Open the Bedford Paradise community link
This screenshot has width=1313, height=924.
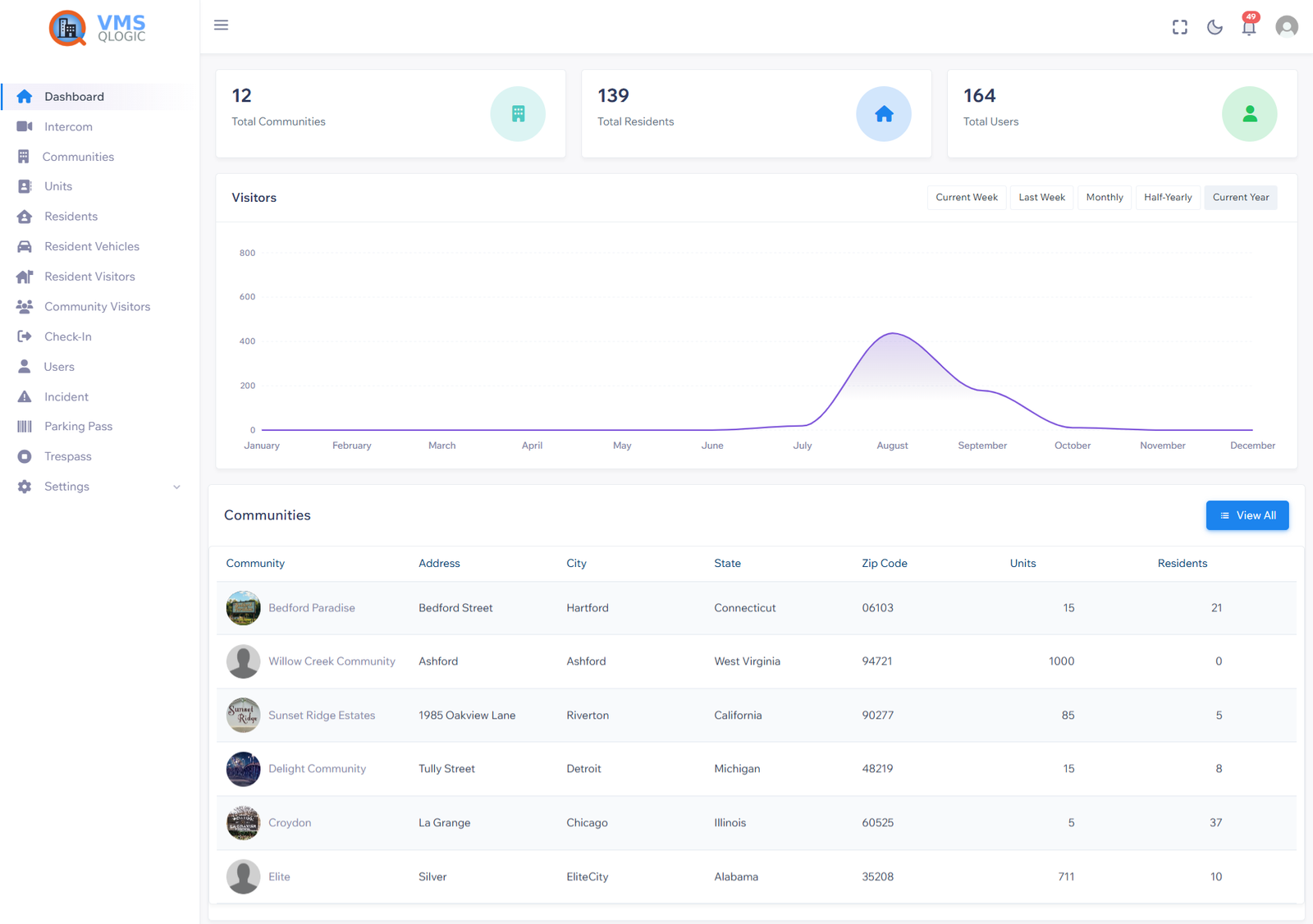pos(311,607)
